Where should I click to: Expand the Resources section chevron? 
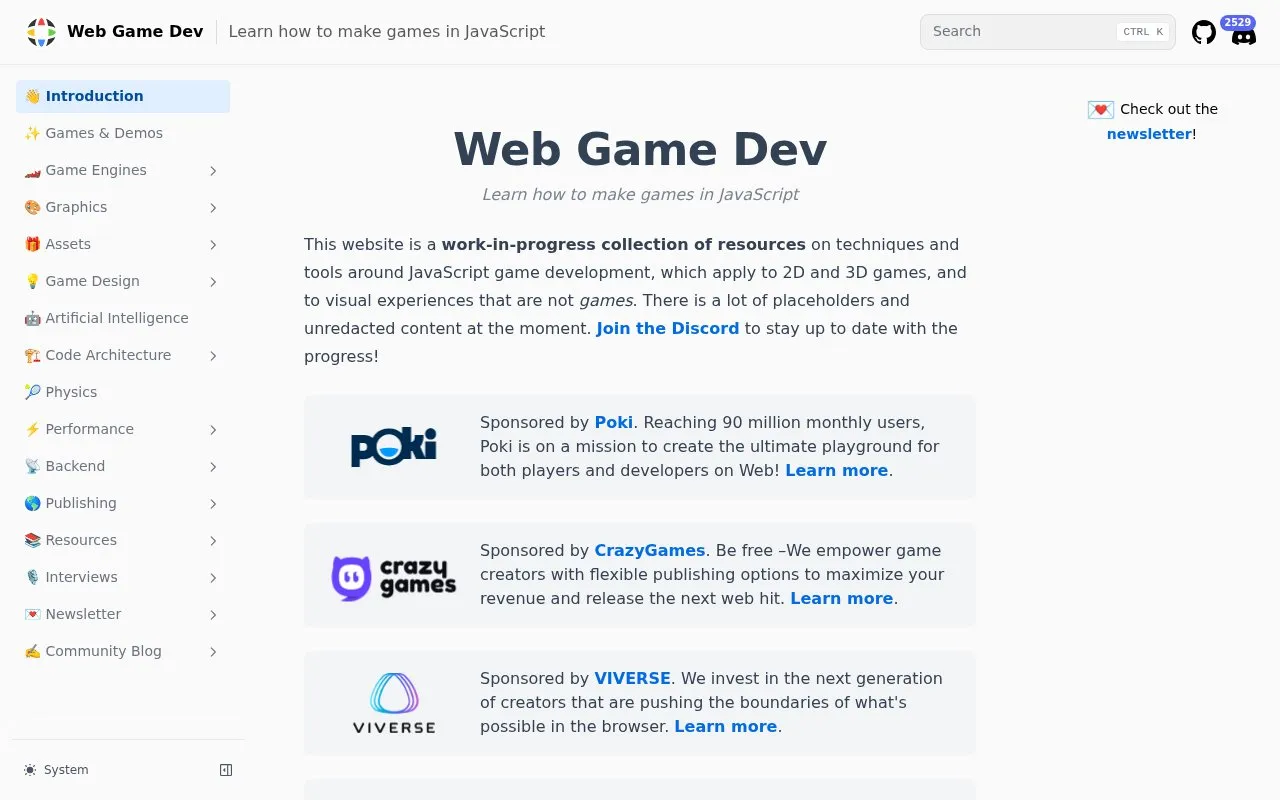tap(213, 541)
